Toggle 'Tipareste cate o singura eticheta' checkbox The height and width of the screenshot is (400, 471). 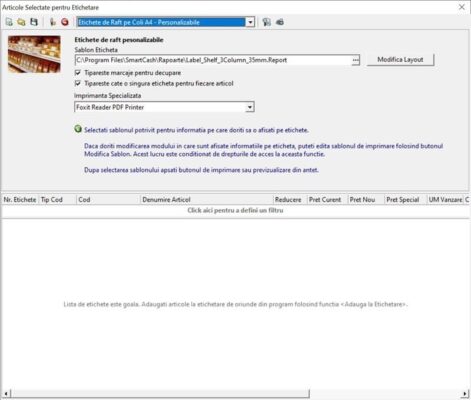coord(78,83)
